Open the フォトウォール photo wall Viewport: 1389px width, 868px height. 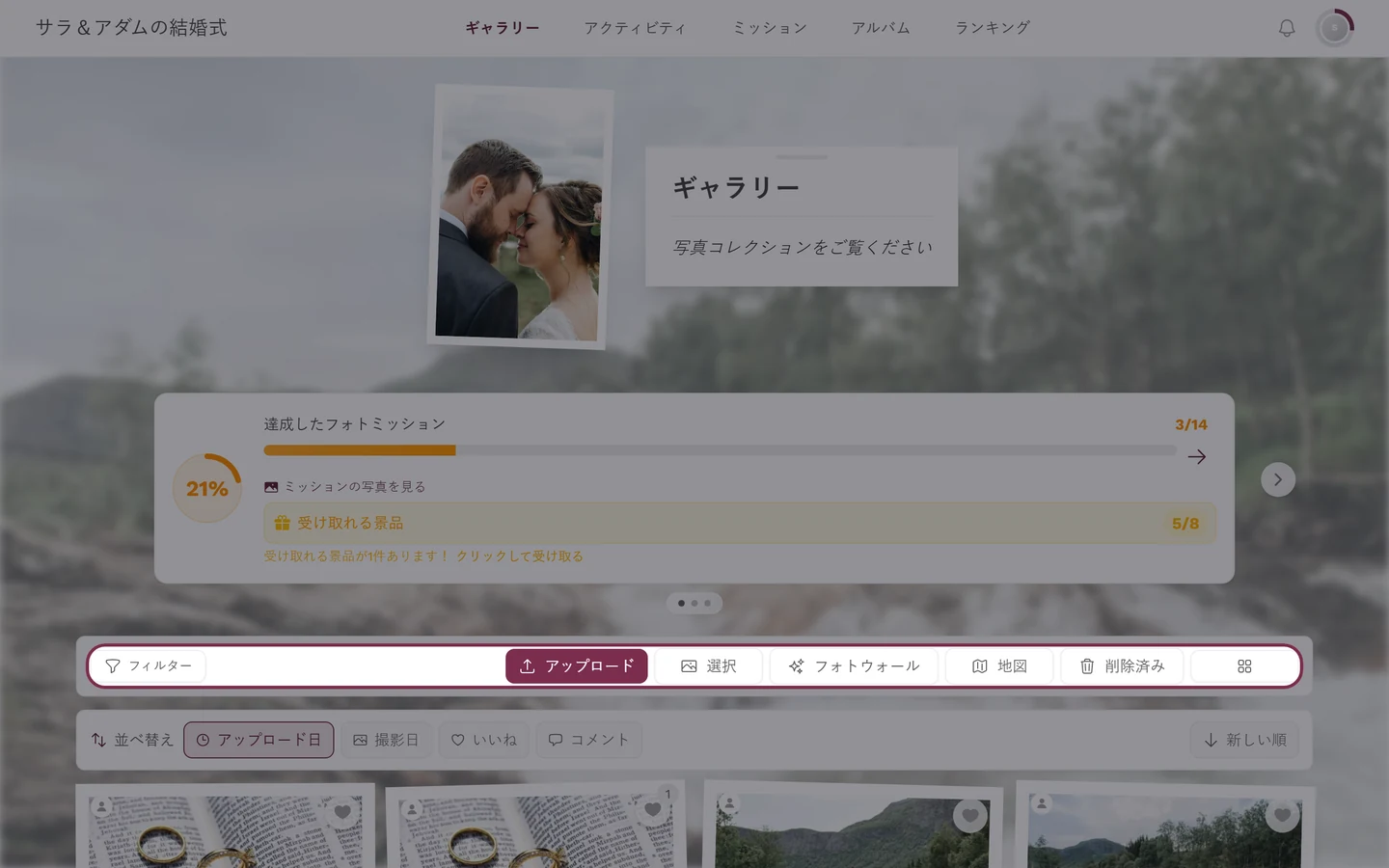(854, 666)
